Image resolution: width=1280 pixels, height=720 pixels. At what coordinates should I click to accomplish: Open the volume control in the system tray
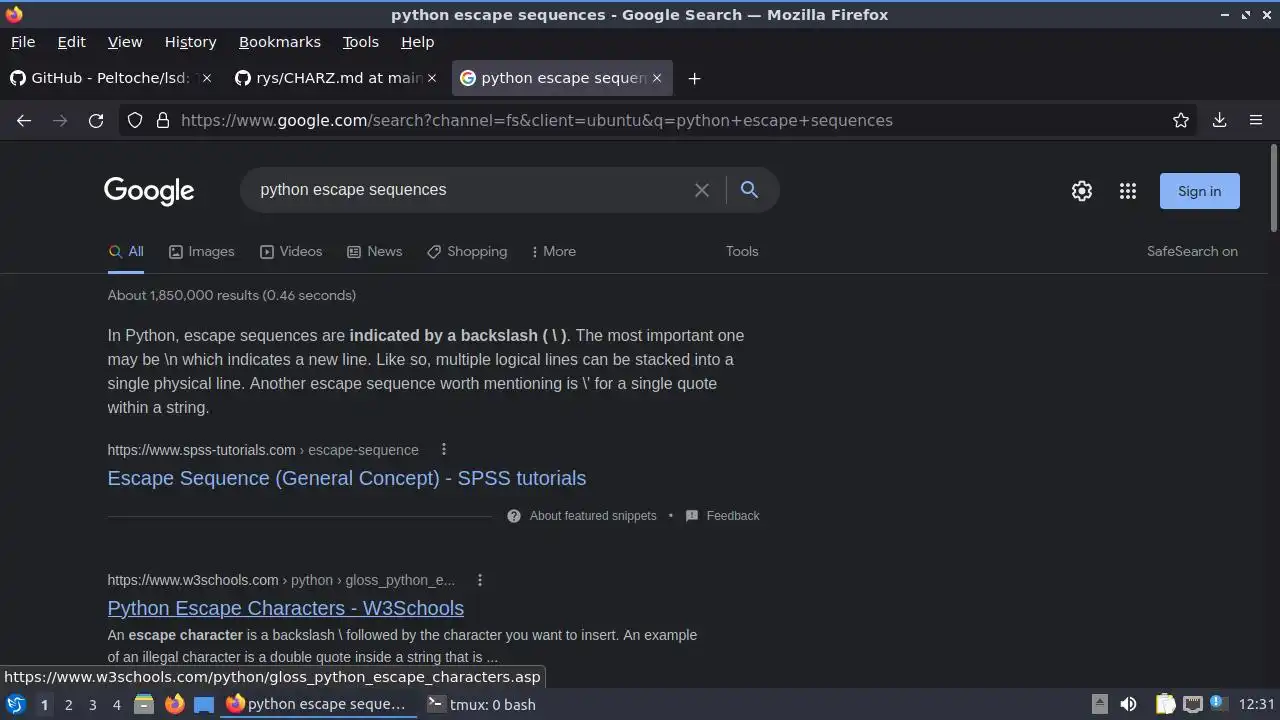pyautogui.click(x=1128, y=704)
